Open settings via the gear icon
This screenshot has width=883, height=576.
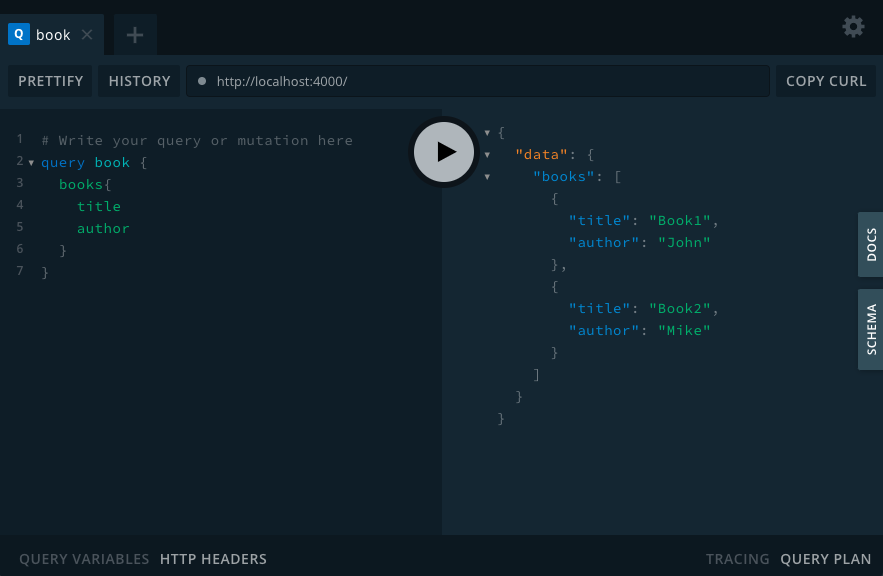click(853, 26)
